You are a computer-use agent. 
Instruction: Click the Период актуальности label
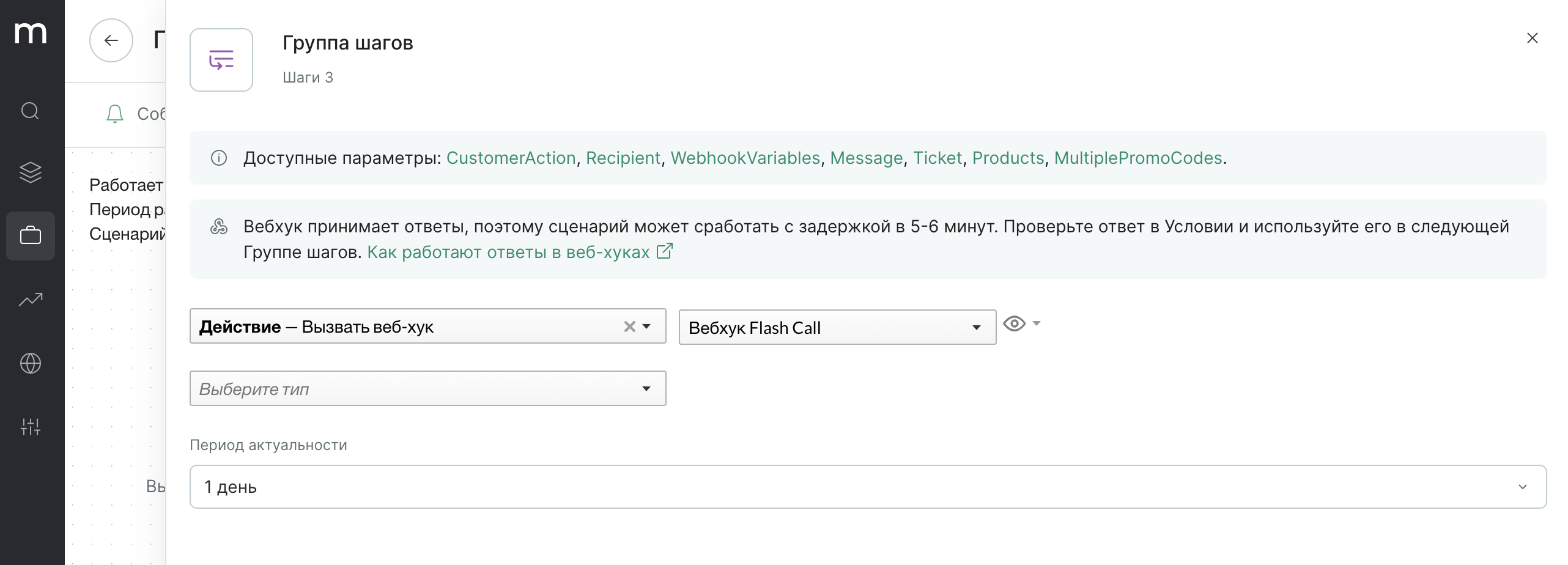pos(268,445)
